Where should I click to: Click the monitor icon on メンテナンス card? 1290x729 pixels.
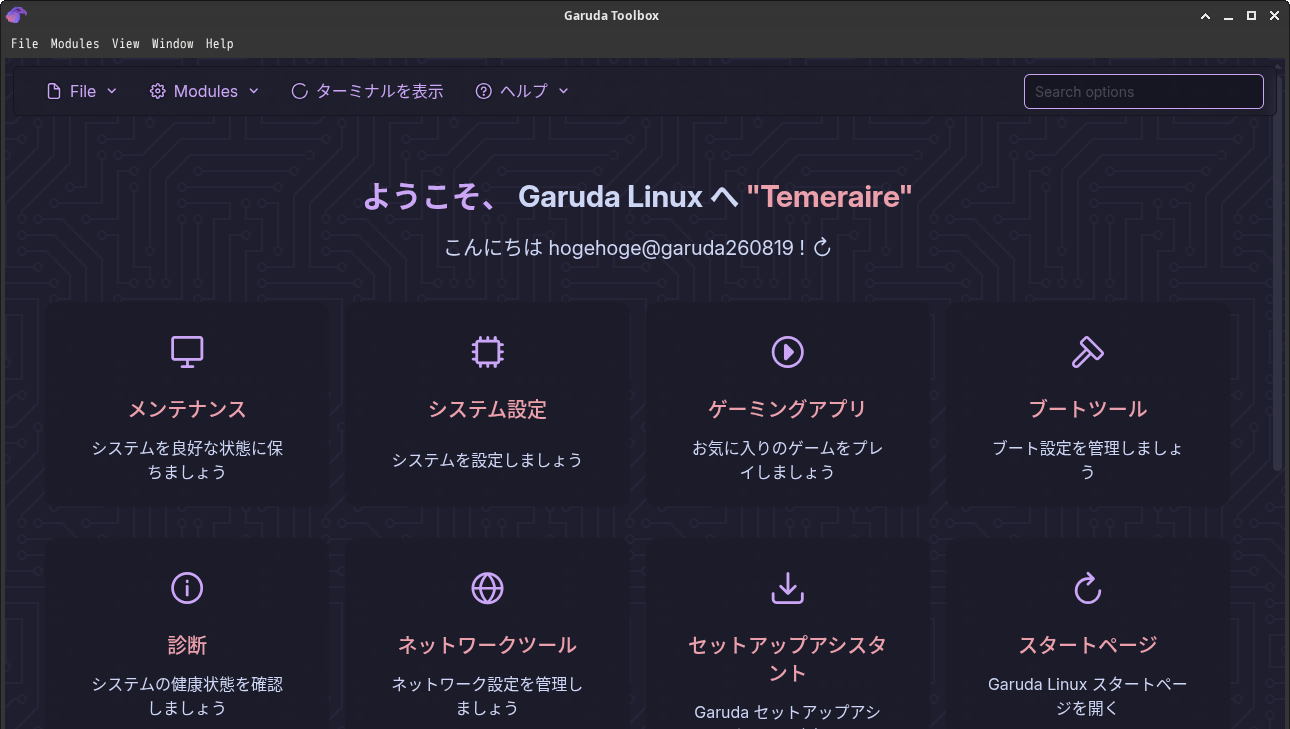[x=187, y=351]
